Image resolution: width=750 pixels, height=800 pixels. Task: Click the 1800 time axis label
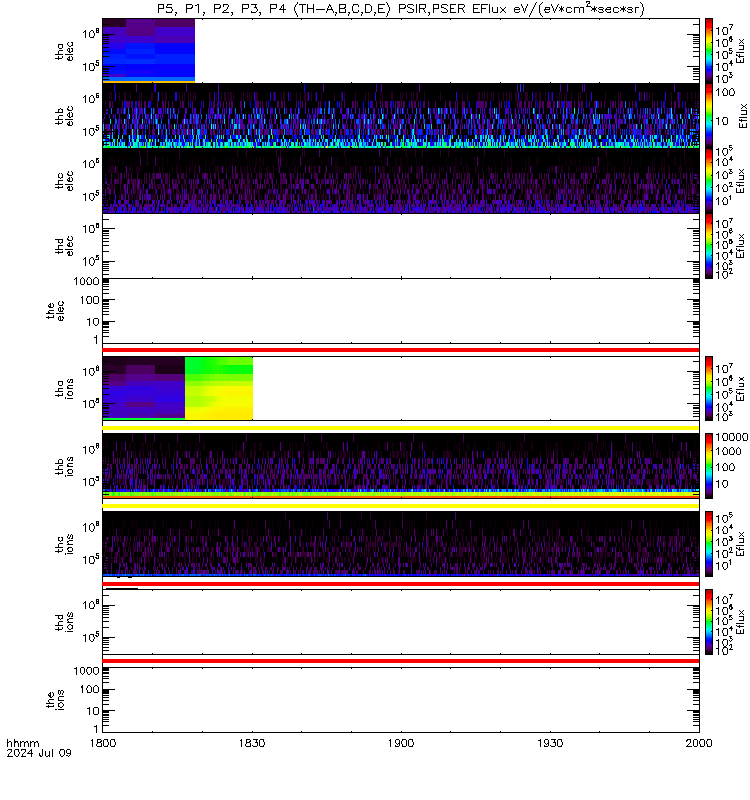point(103,743)
